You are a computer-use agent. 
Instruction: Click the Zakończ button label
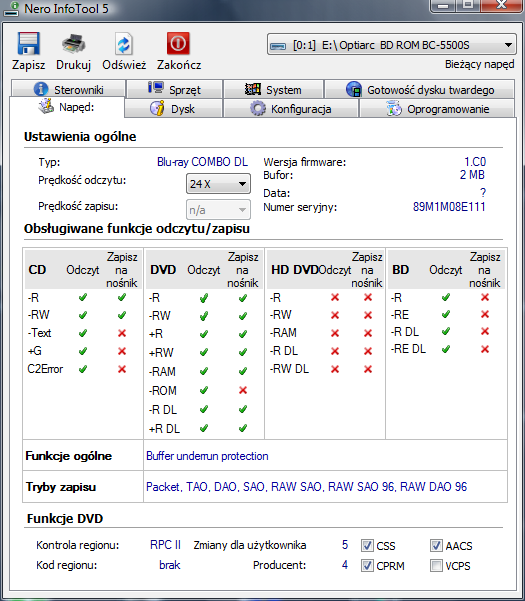click(x=179, y=65)
